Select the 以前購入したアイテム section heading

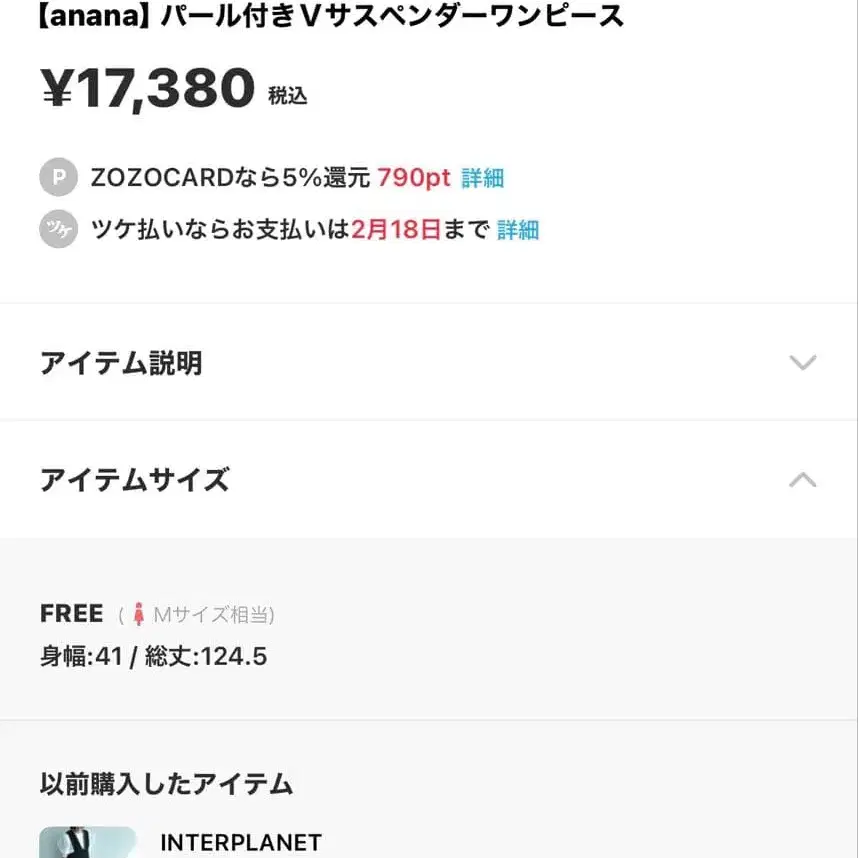point(164,785)
